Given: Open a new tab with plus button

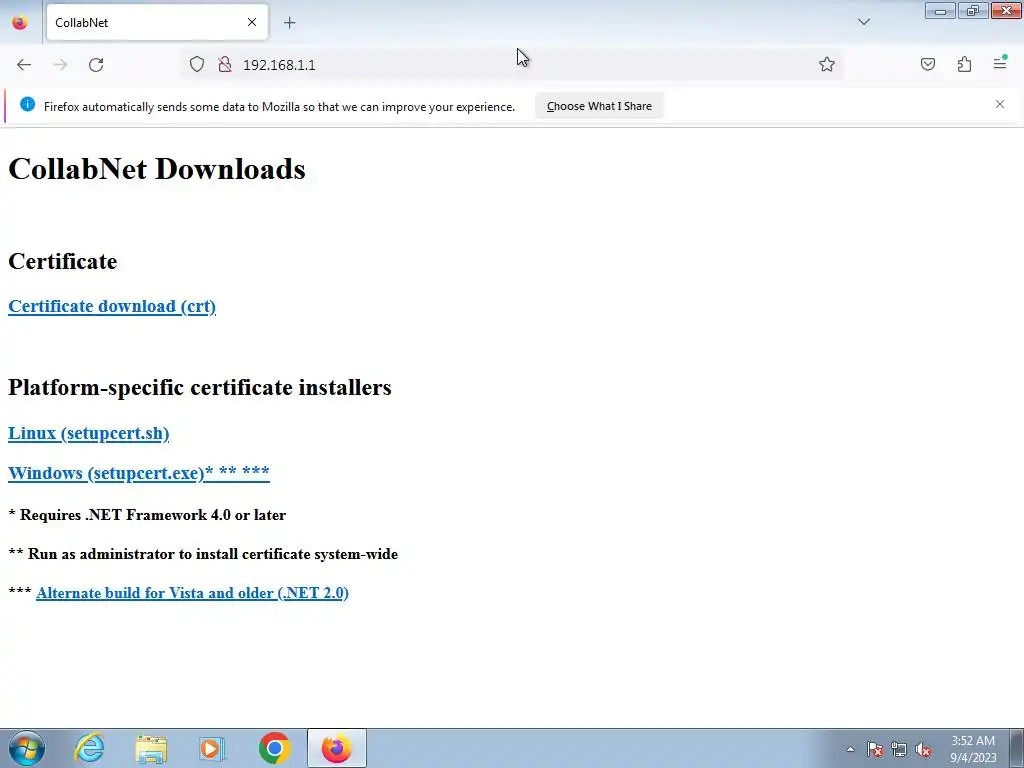Looking at the screenshot, I should pos(289,23).
